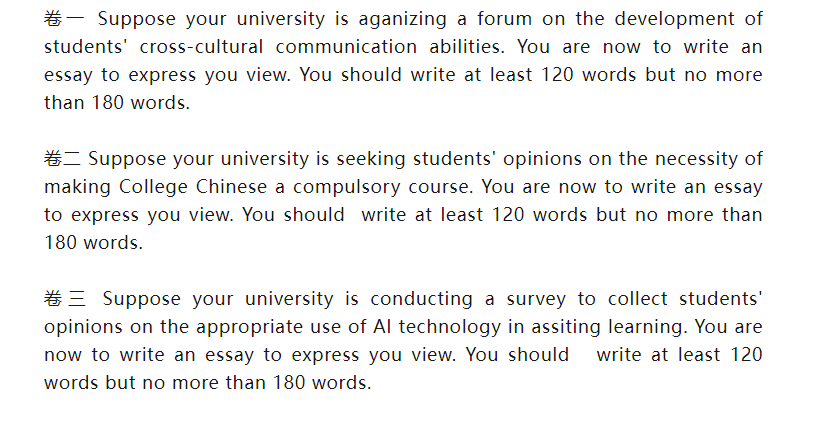Click the phrase 'cross-cultural' in first paragraph
This screenshot has width=822, height=423.
tap(201, 47)
